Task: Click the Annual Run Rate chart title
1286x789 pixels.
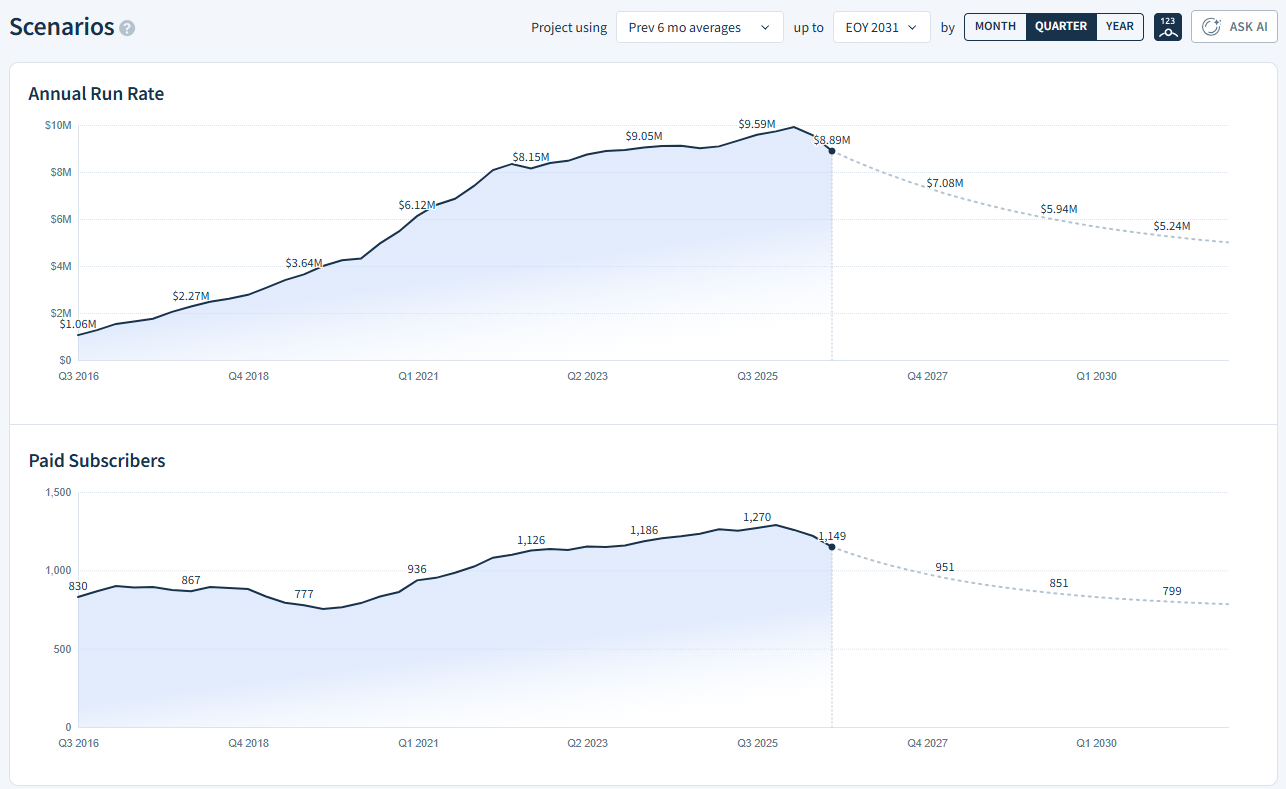Action: 96,94
